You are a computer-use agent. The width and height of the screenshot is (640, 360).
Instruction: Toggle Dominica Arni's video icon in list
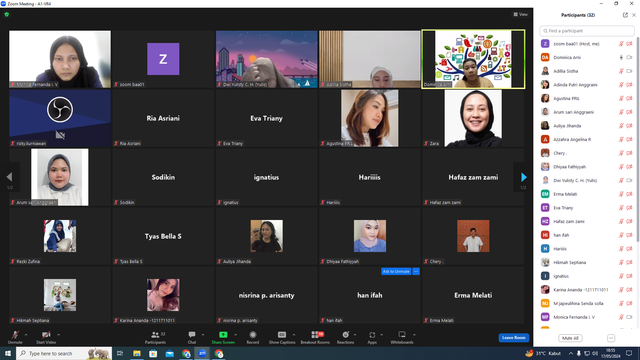click(x=629, y=58)
